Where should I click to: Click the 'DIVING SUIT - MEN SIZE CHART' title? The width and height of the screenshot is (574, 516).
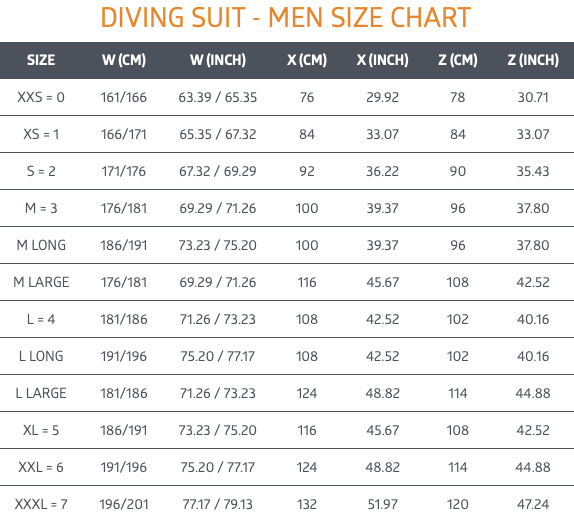[286, 18]
